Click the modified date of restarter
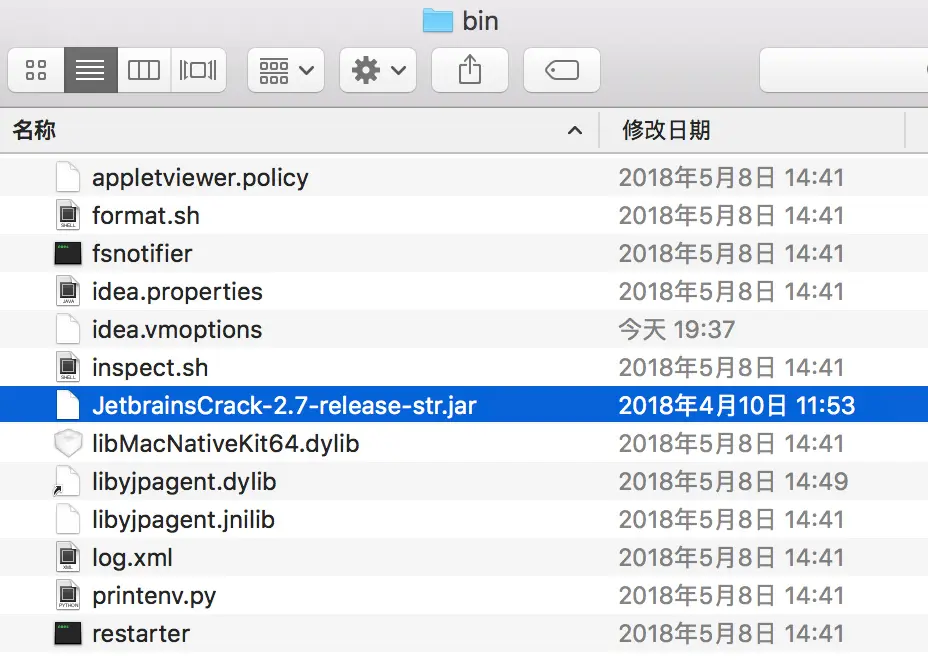Image resolution: width=928 pixels, height=668 pixels. point(731,633)
